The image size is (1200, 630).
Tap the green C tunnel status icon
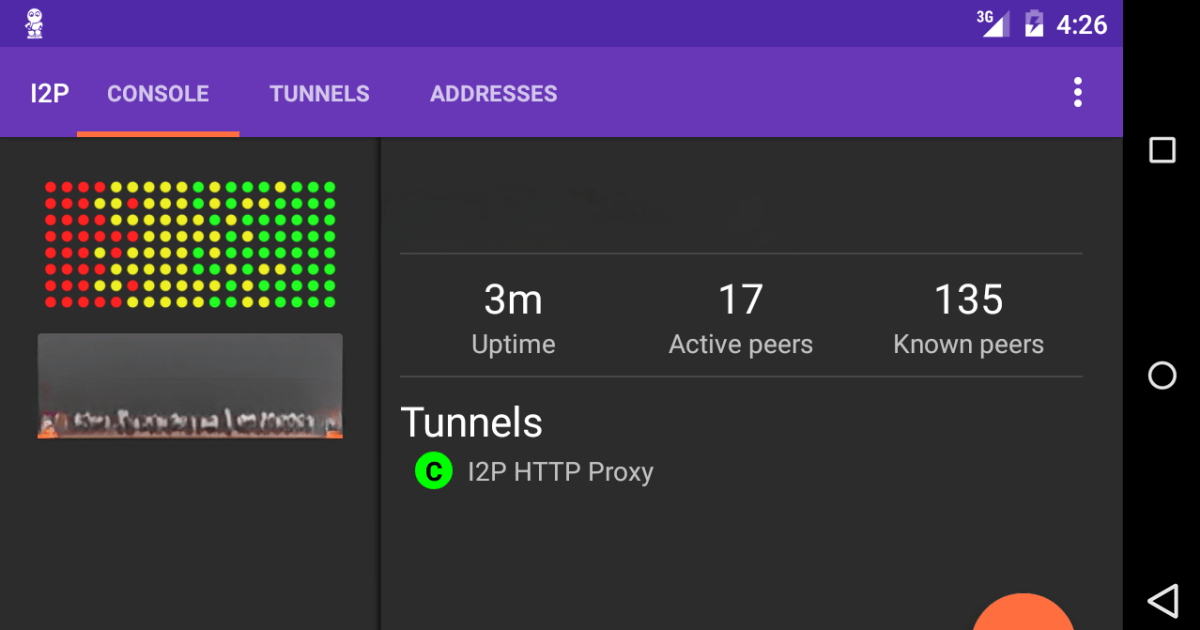click(433, 472)
